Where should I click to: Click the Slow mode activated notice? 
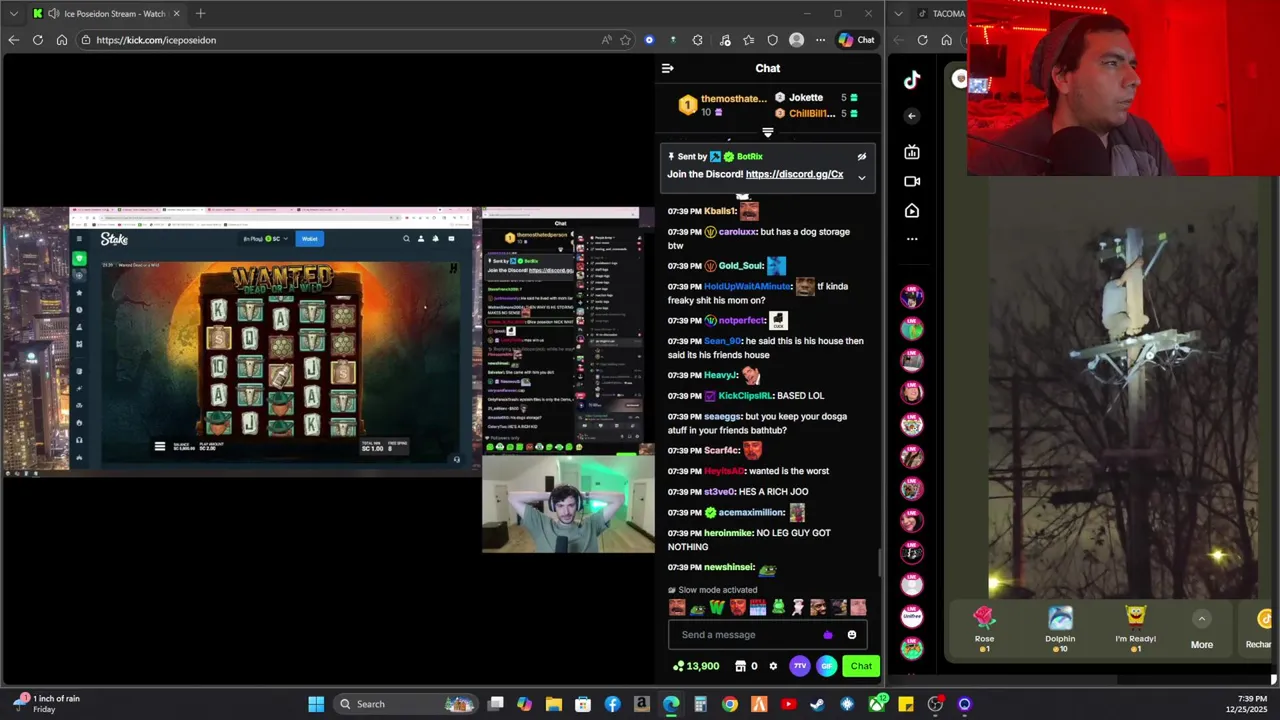(x=713, y=590)
